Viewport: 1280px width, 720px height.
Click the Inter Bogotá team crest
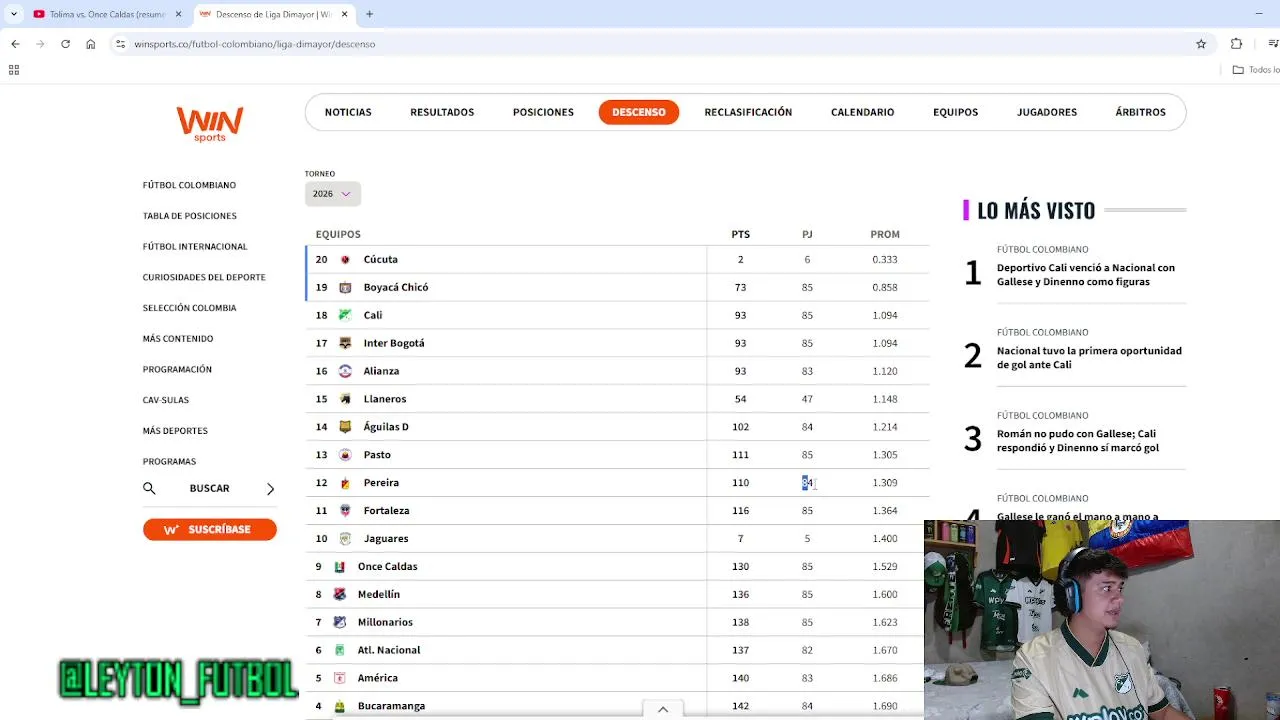(345, 343)
